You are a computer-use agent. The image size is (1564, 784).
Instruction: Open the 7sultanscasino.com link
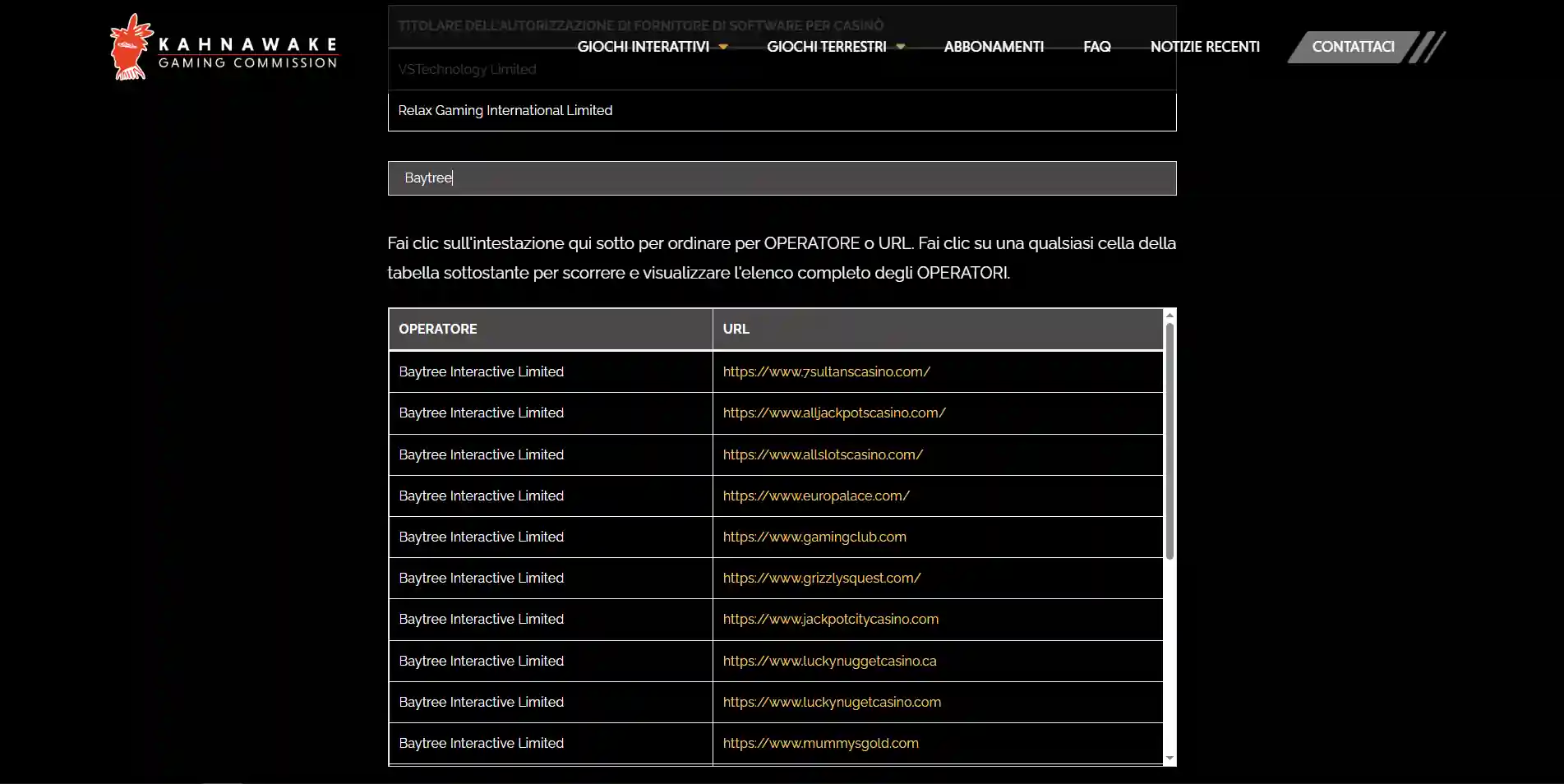(x=826, y=371)
